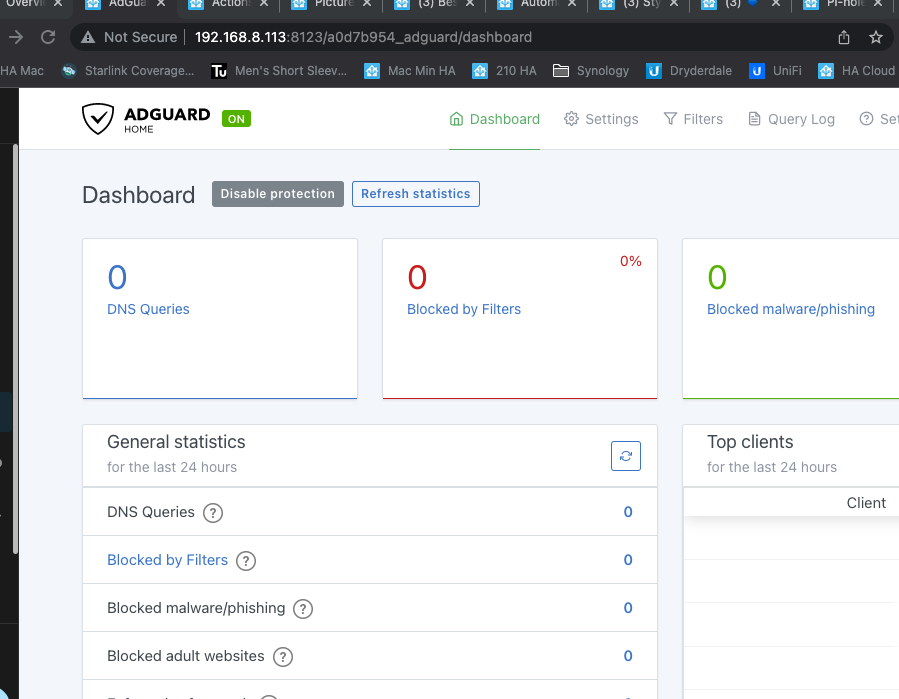The image size is (899, 699).
Task: Click the Refresh statistics button
Action: click(x=415, y=193)
